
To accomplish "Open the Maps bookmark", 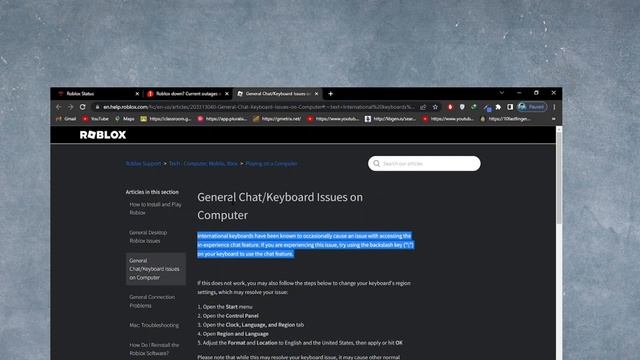I will click(124, 119).
